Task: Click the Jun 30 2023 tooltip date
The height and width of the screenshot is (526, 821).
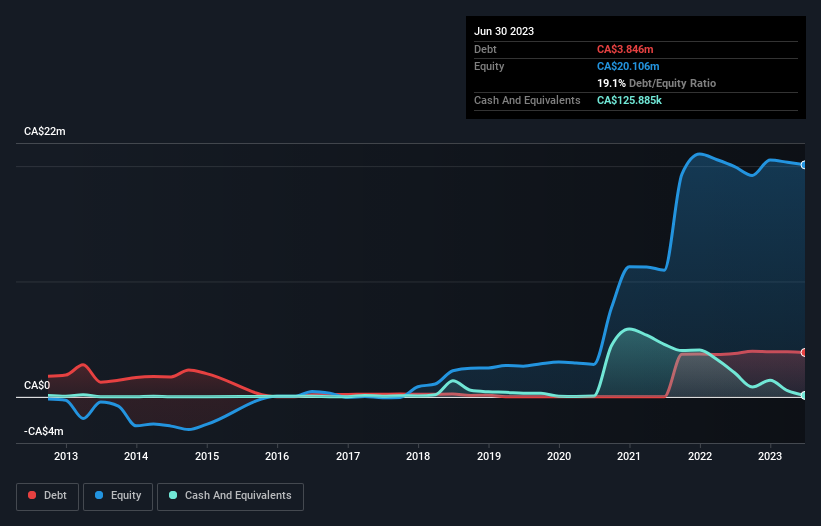Action: tap(504, 31)
